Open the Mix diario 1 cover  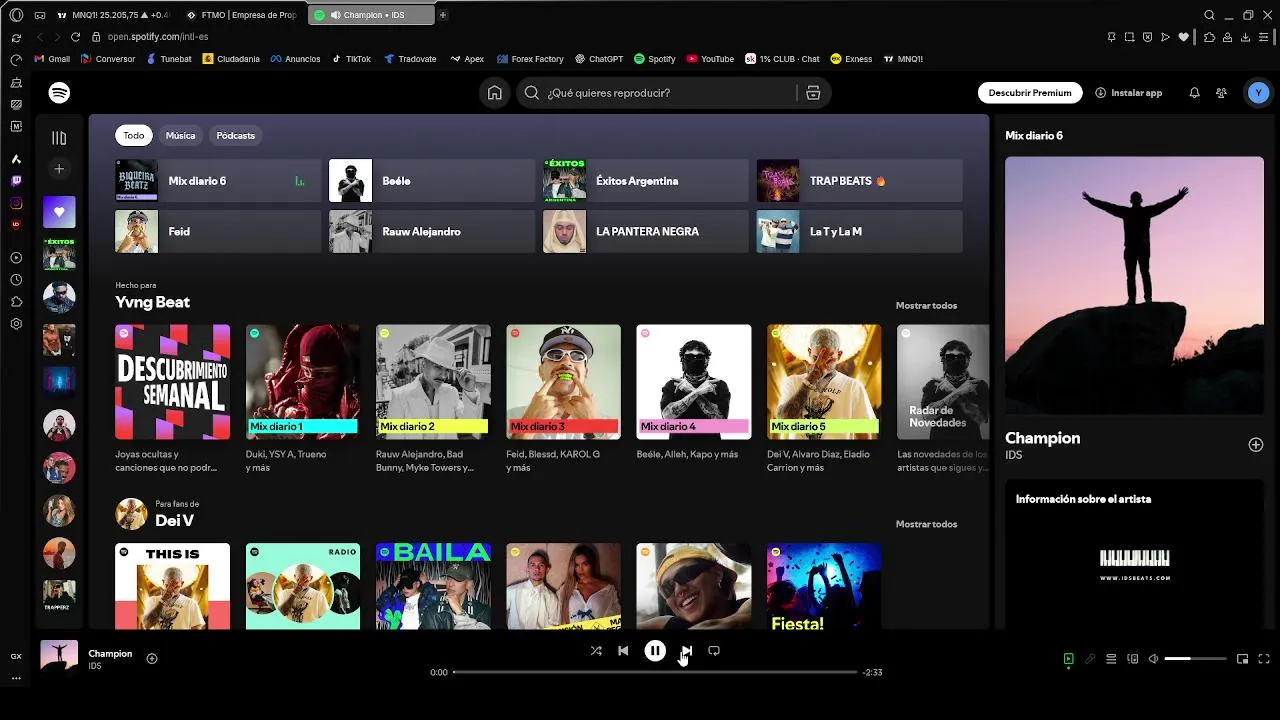click(x=303, y=382)
